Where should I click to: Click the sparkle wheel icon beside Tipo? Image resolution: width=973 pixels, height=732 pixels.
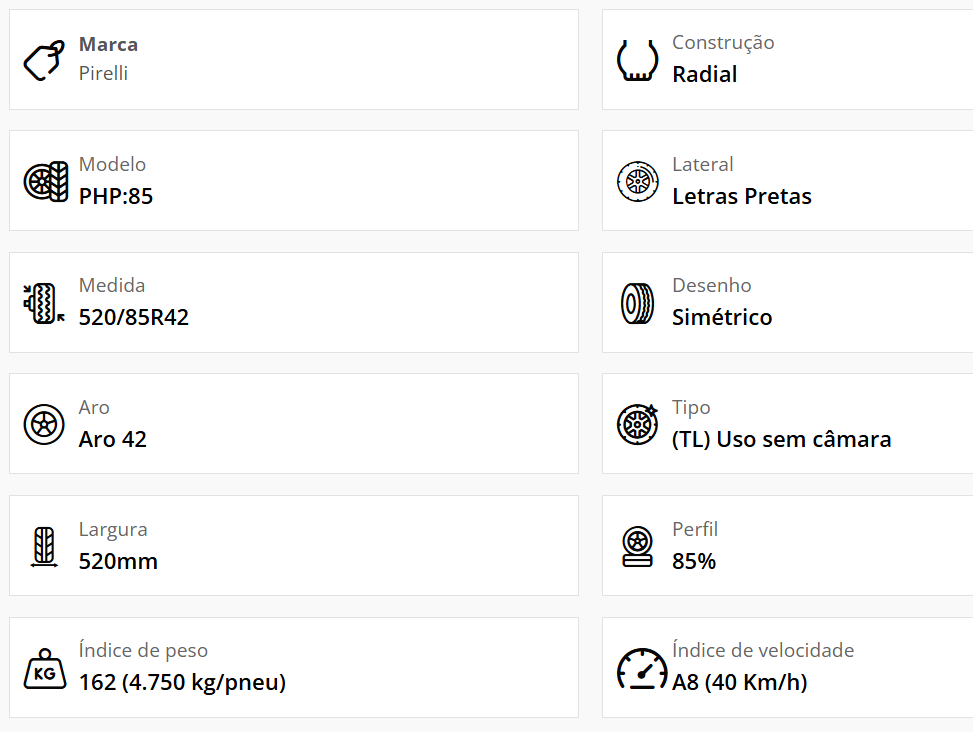point(637,424)
